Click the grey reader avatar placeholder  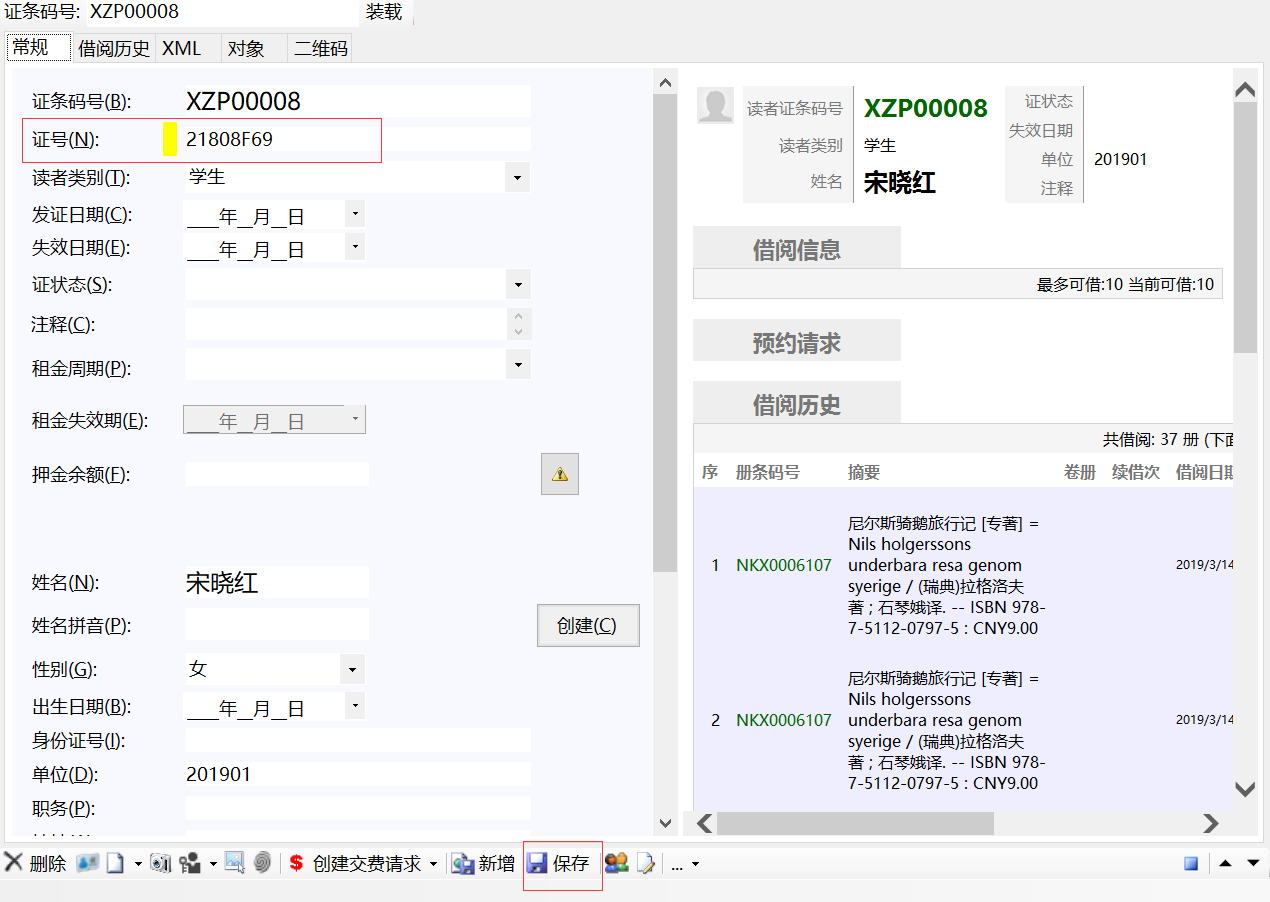point(716,106)
